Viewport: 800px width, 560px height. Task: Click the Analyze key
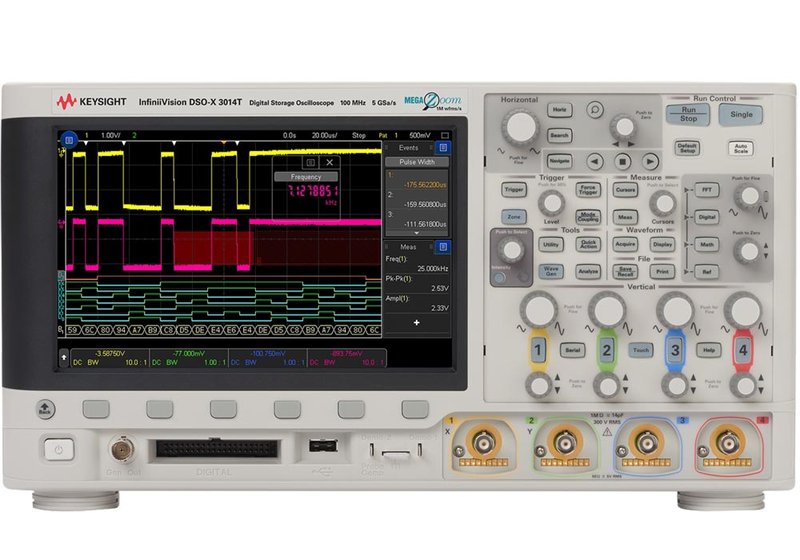588,271
